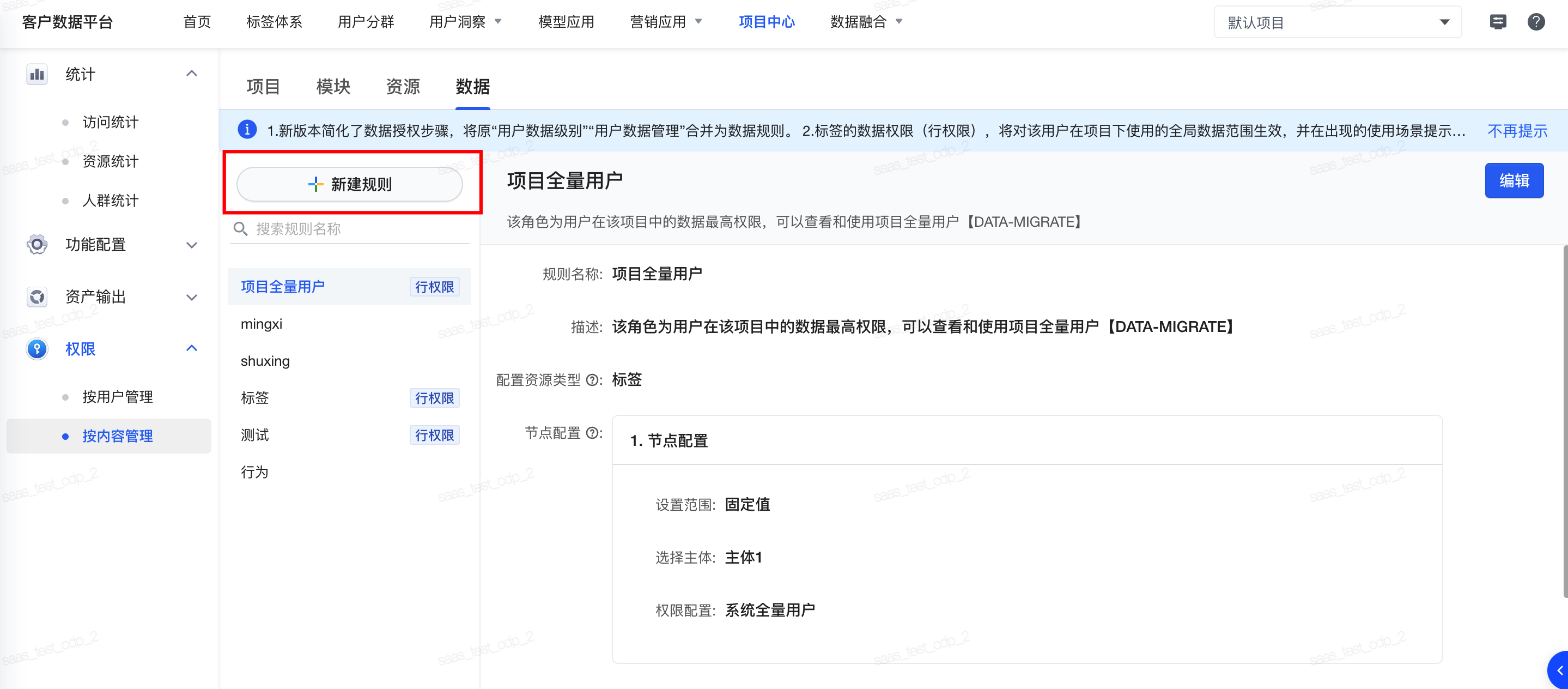Click 行权限 badge on 测试 rule
Image resolution: width=1568 pixels, height=689 pixels.
point(434,435)
